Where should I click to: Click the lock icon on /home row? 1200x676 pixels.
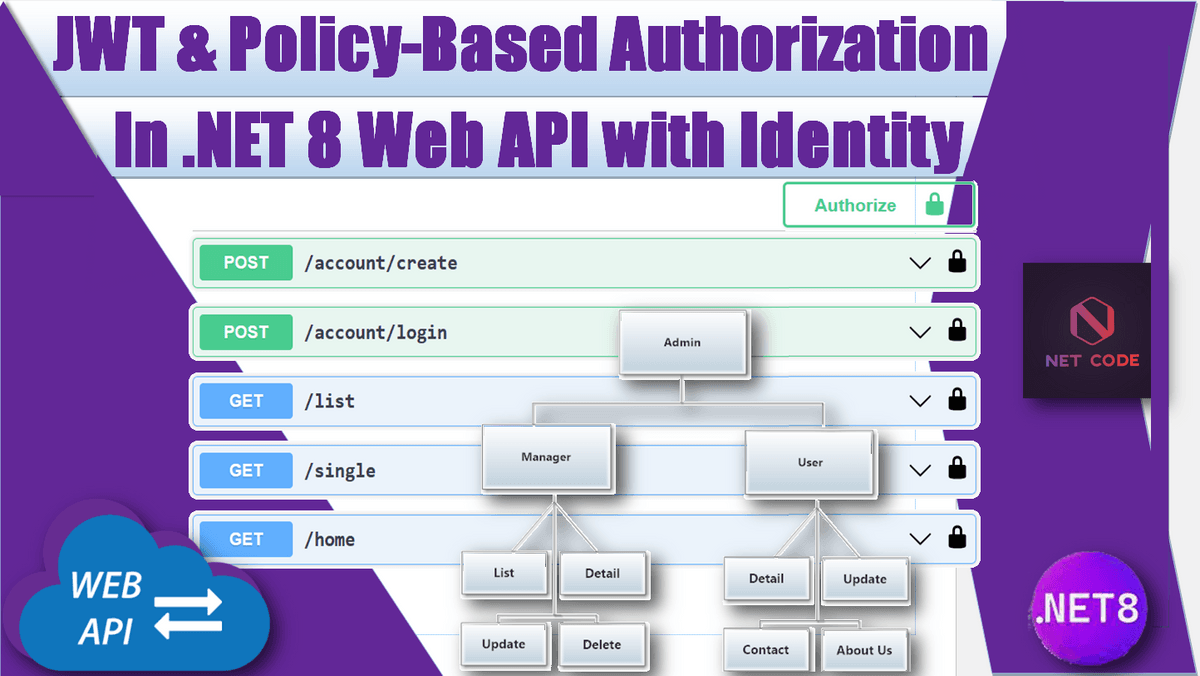957,538
